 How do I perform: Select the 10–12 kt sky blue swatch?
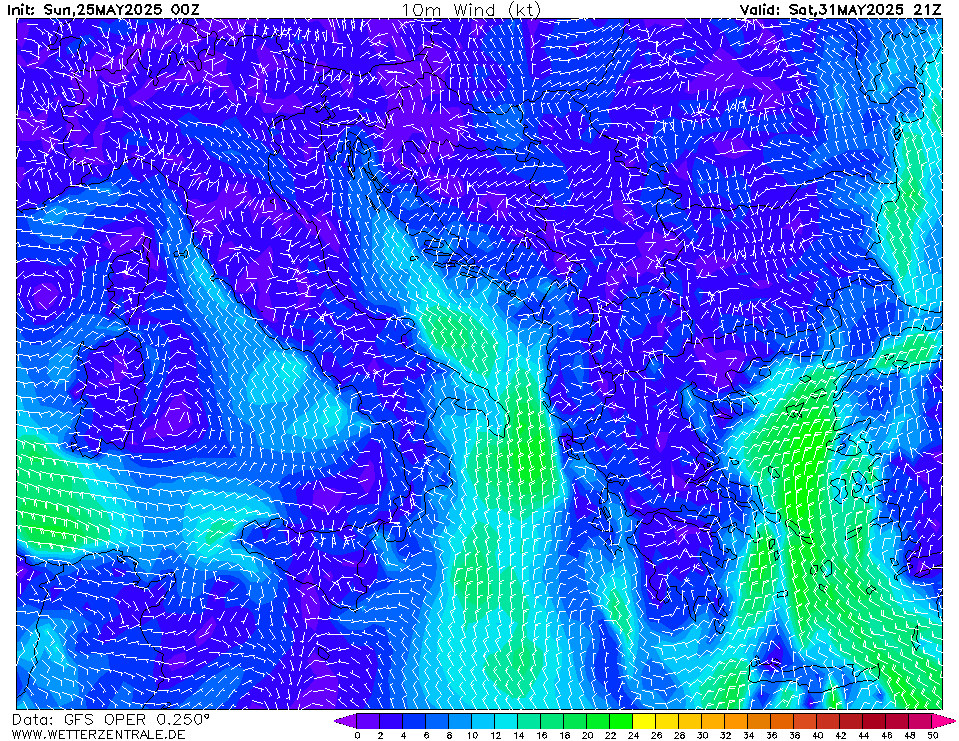(x=484, y=721)
